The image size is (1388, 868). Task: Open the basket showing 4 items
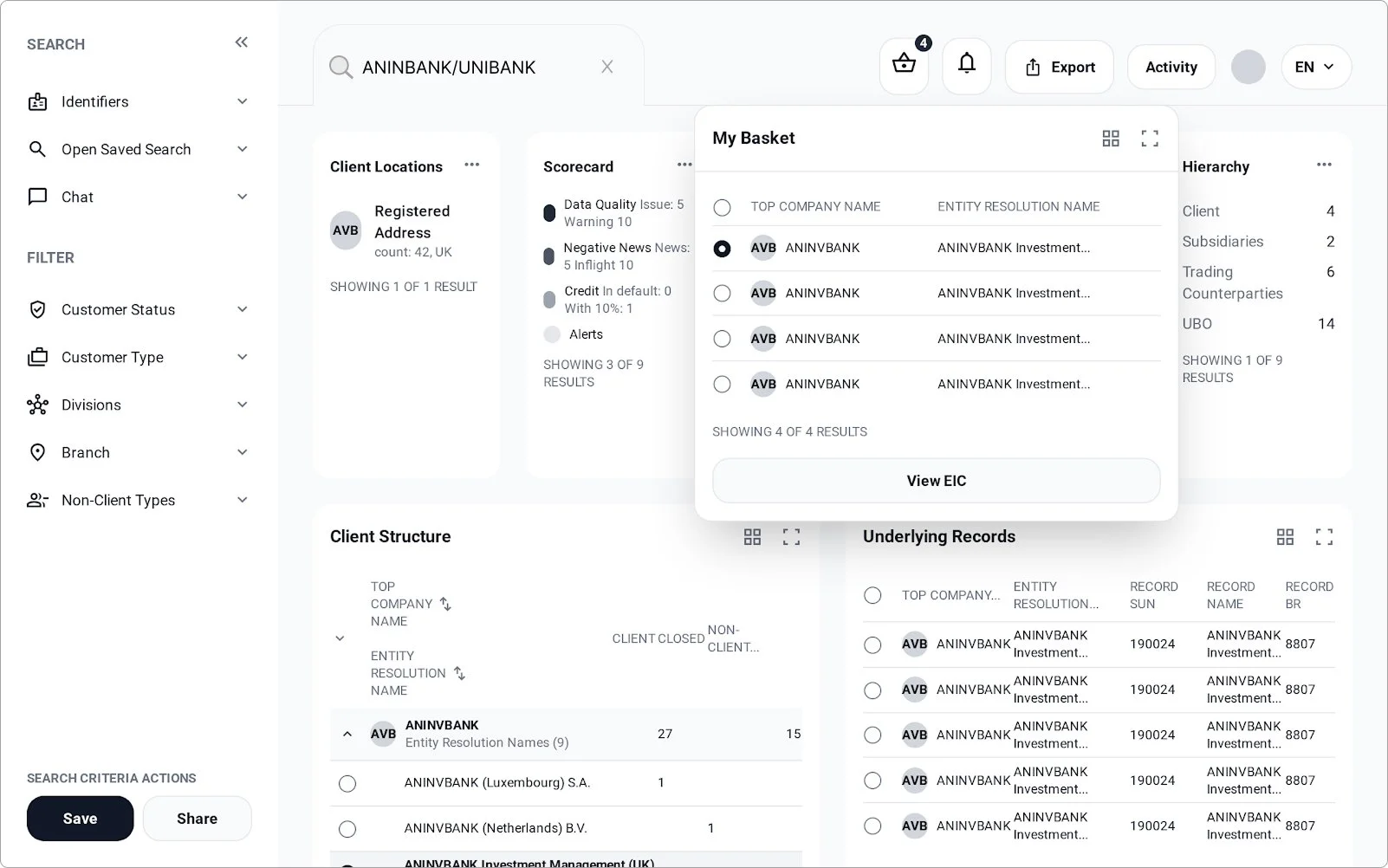point(903,65)
